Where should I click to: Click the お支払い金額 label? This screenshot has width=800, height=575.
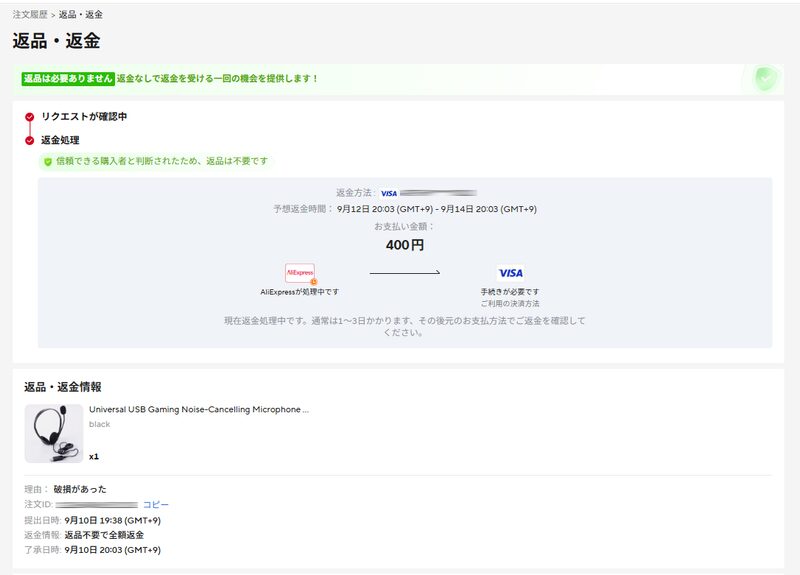pos(404,227)
